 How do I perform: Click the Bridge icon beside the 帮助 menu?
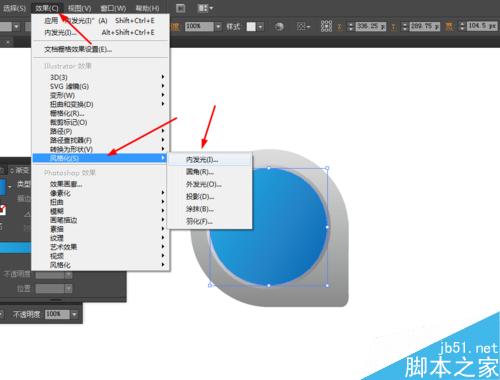(x=180, y=8)
